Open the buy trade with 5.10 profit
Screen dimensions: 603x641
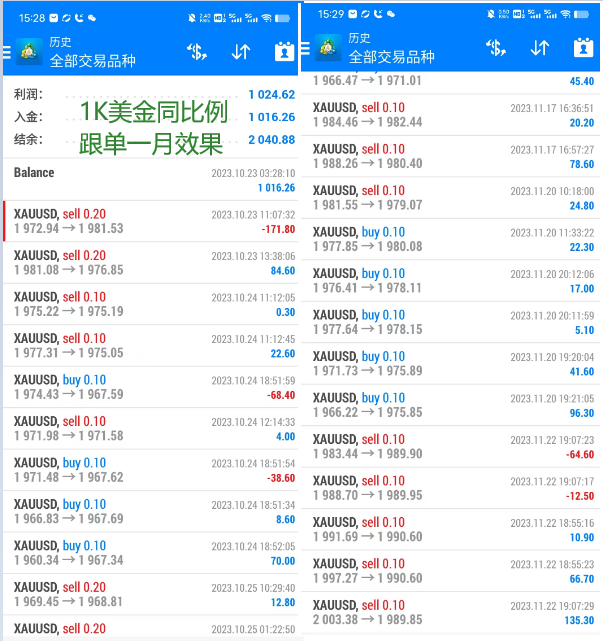(x=451, y=323)
